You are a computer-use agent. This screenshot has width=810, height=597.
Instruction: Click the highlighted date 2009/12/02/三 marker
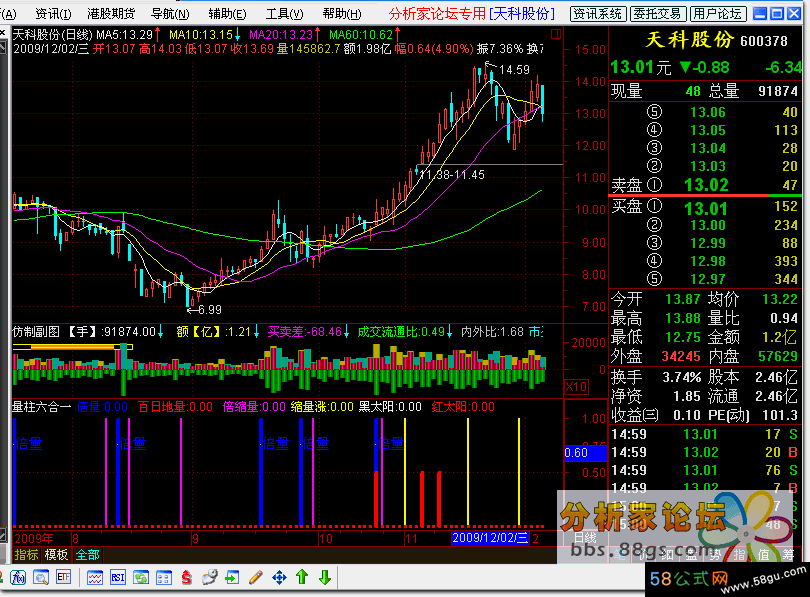490,538
